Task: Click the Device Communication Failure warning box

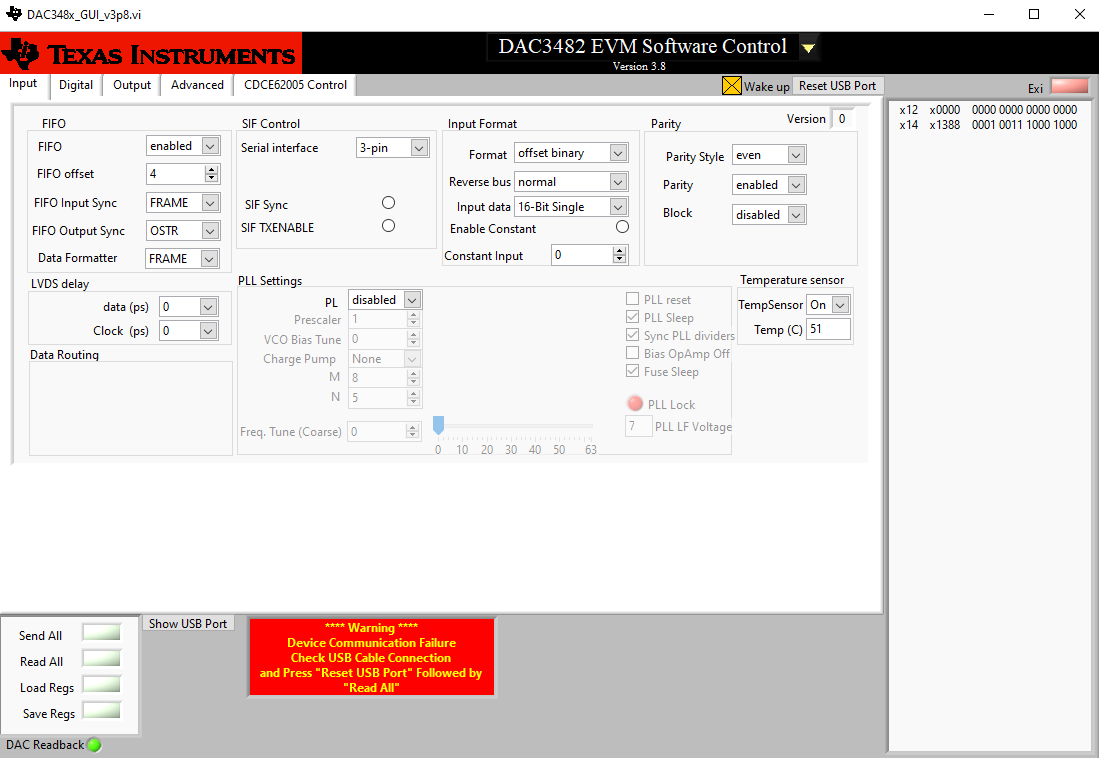Action: tap(371, 657)
